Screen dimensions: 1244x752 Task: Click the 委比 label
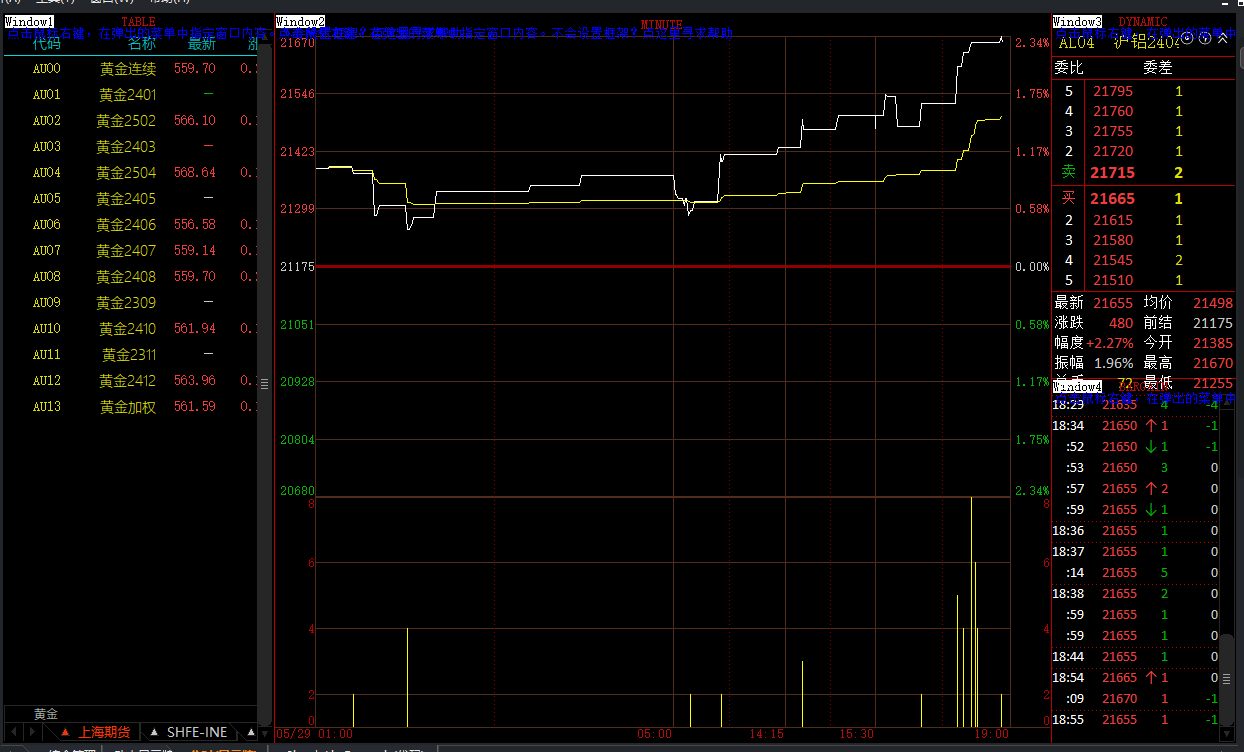click(1069, 67)
